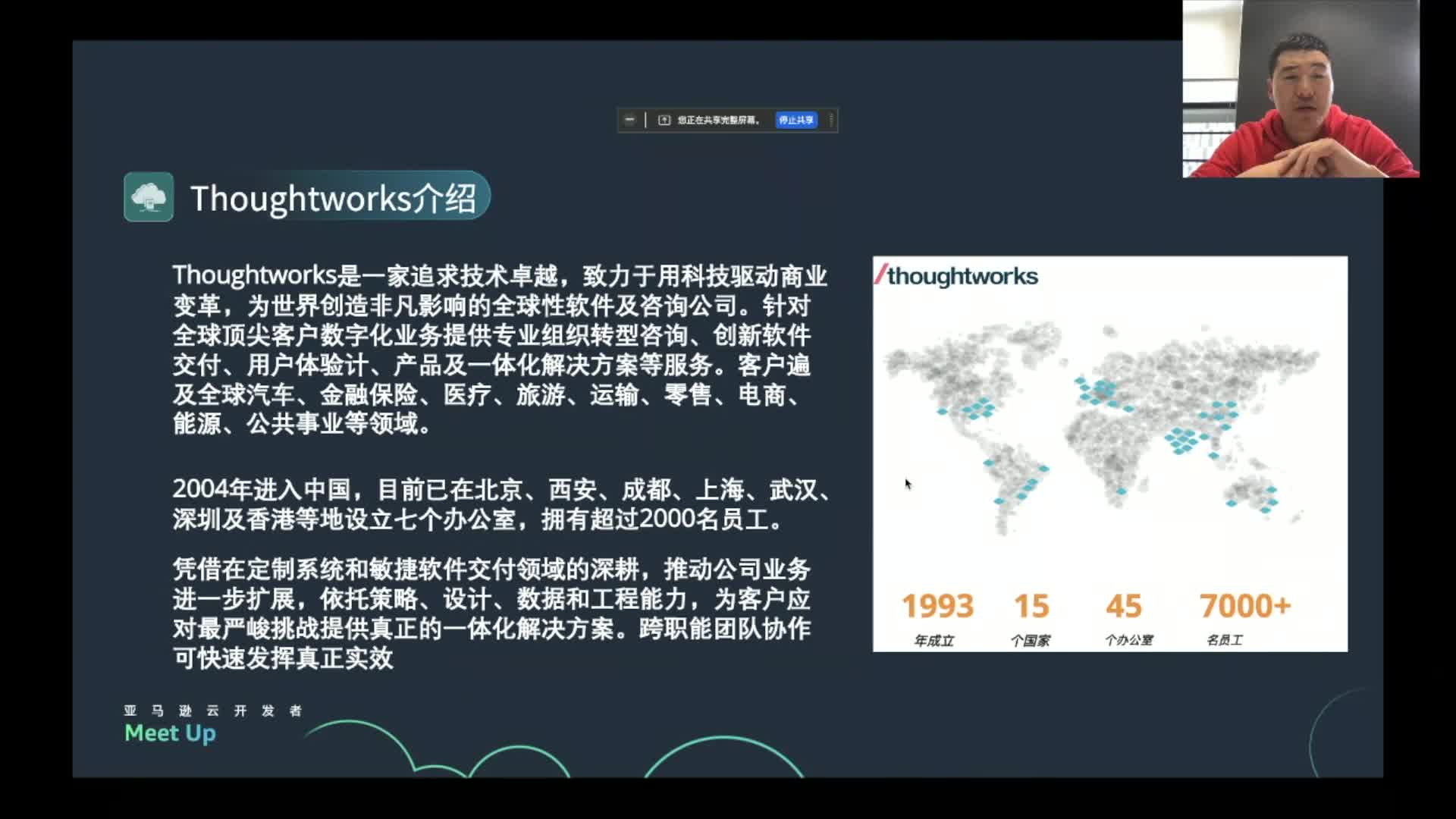Click the line starting 进一步扩展，依托策略
Viewport: 1456px width, 819px height.
pyautogui.click(x=491, y=599)
